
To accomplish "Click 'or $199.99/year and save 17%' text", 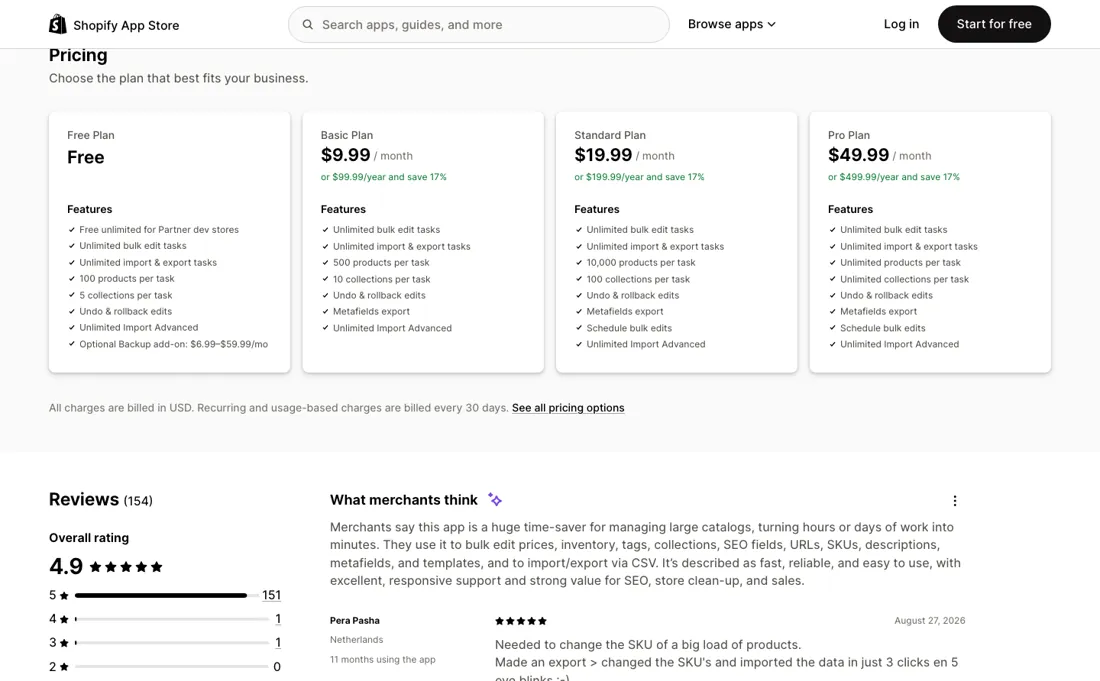I will tap(639, 177).
